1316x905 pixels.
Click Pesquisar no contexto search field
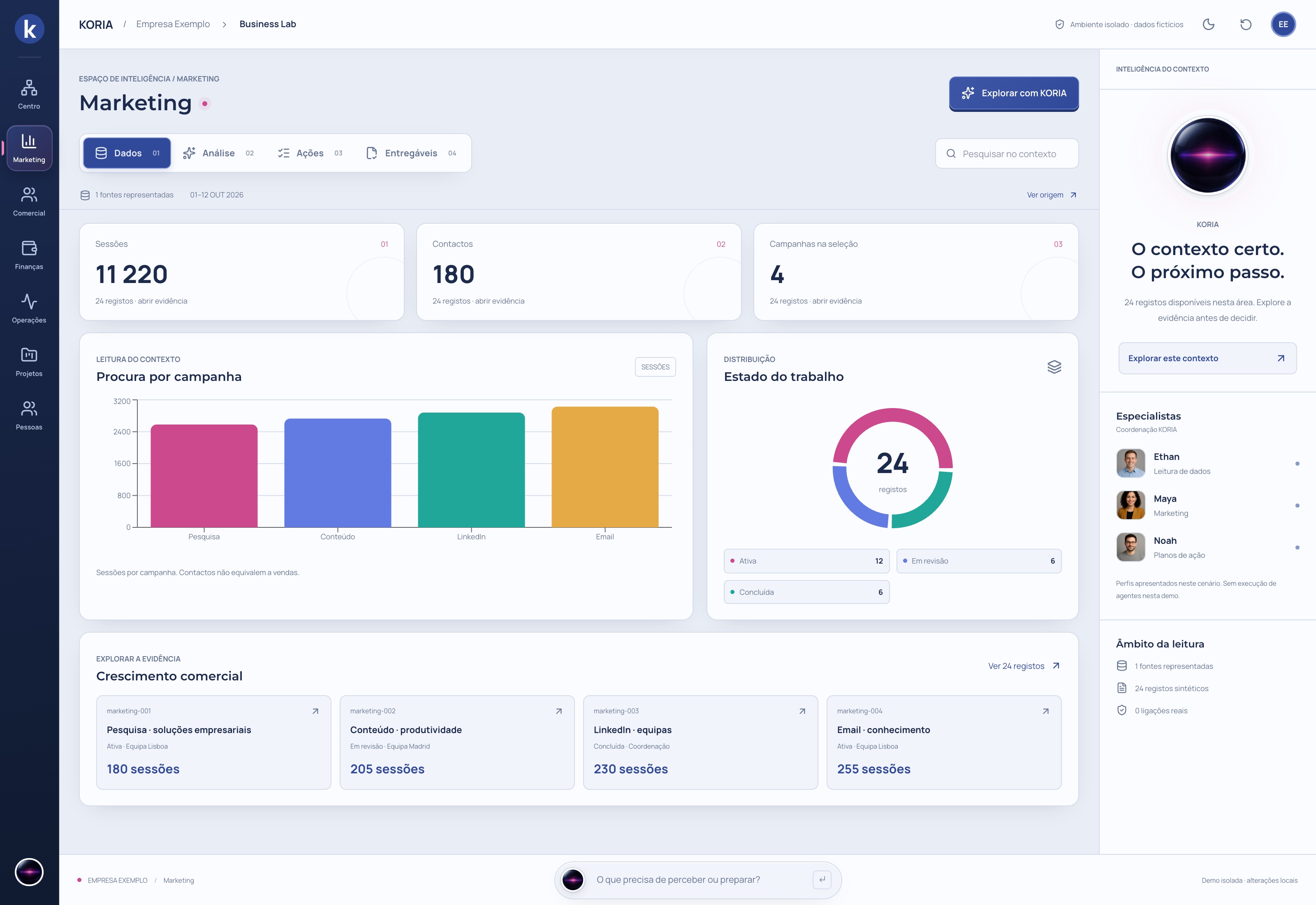[1007, 154]
